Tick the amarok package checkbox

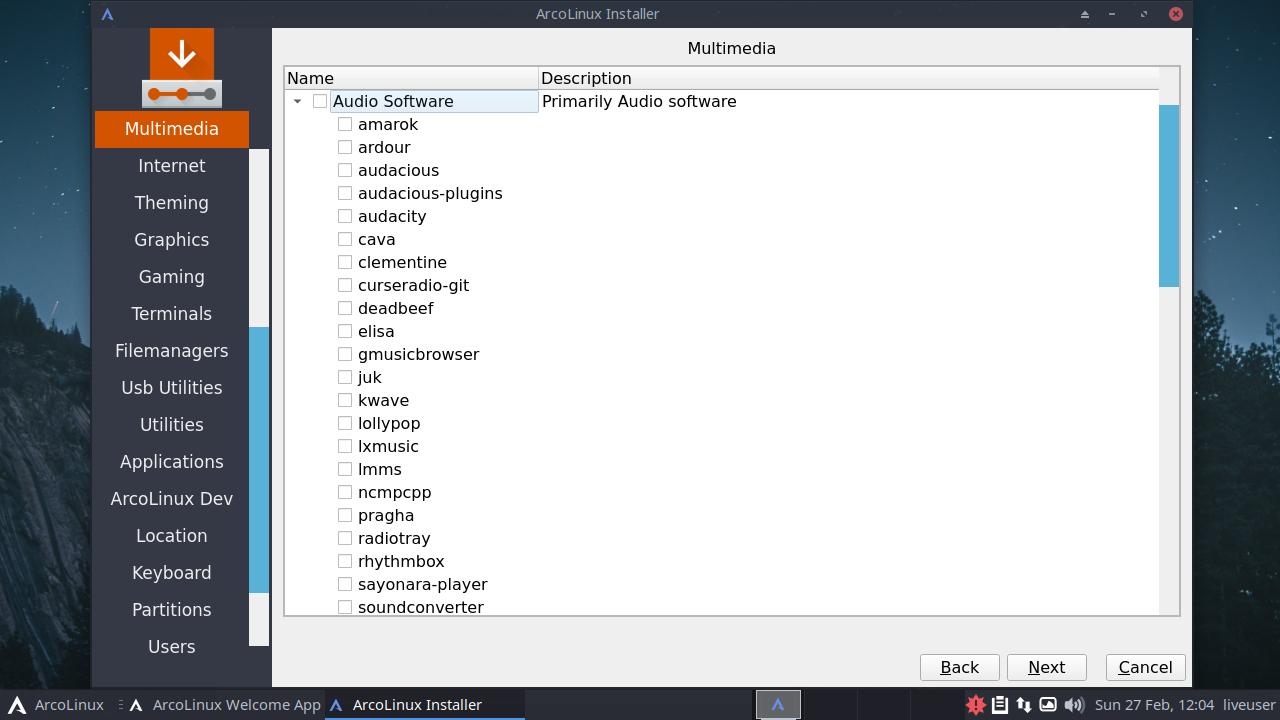click(345, 124)
